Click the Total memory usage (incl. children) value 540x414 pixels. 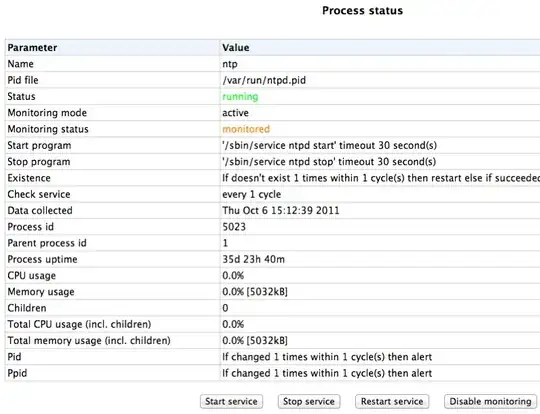(255, 341)
